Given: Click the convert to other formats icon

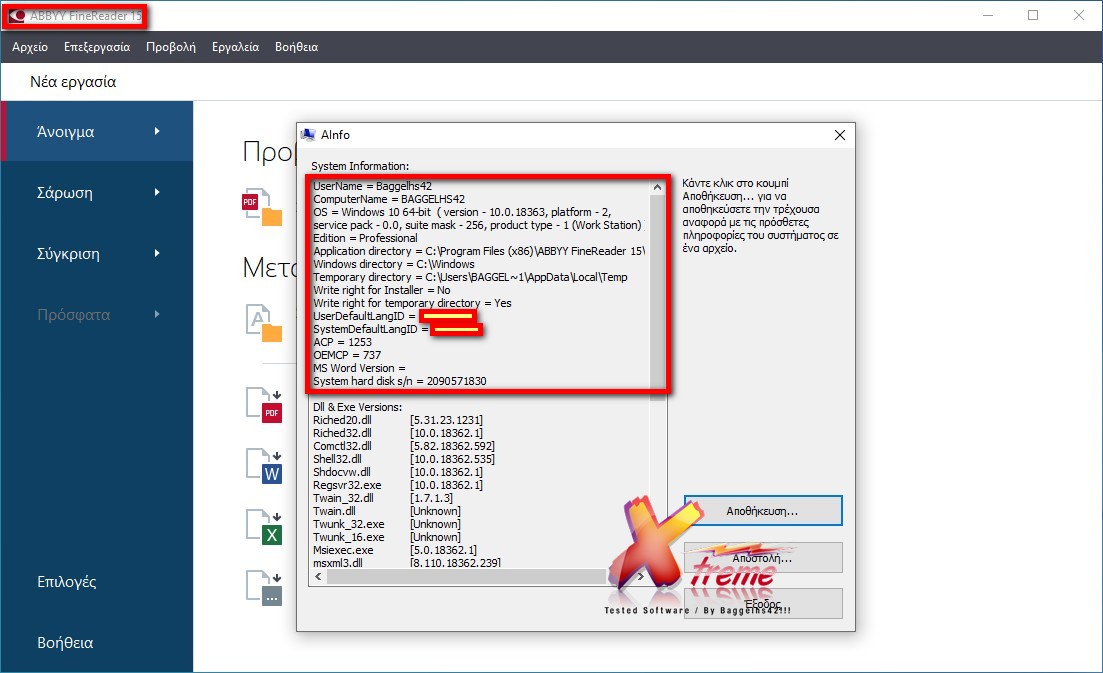Looking at the screenshot, I should (x=264, y=589).
